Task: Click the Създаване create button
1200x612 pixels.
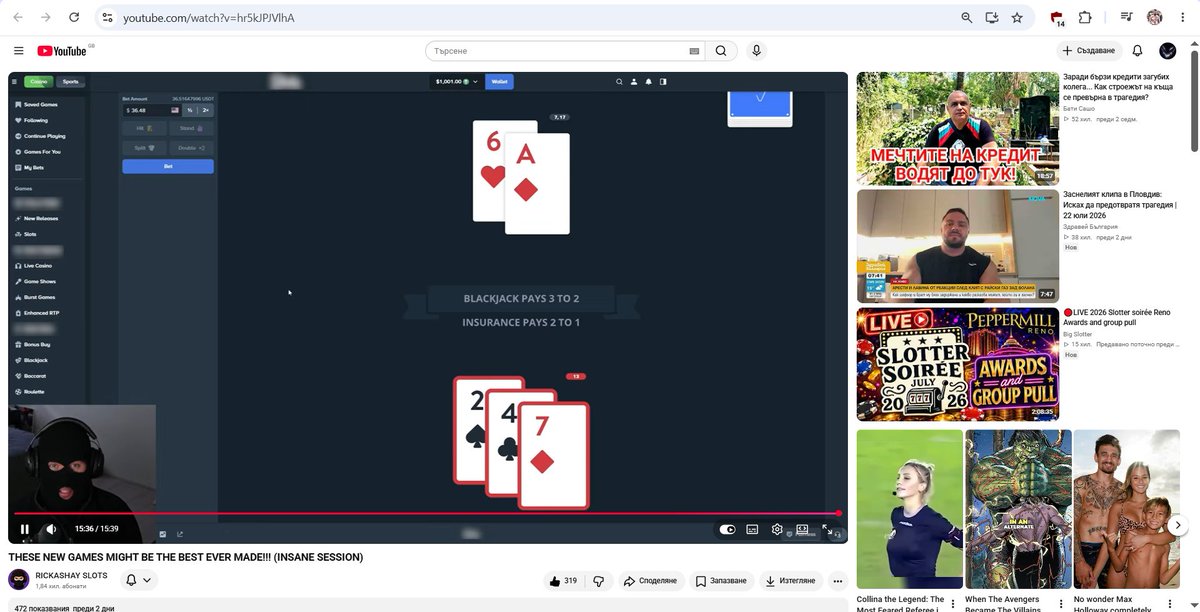Action: (x=1088, y=51)
